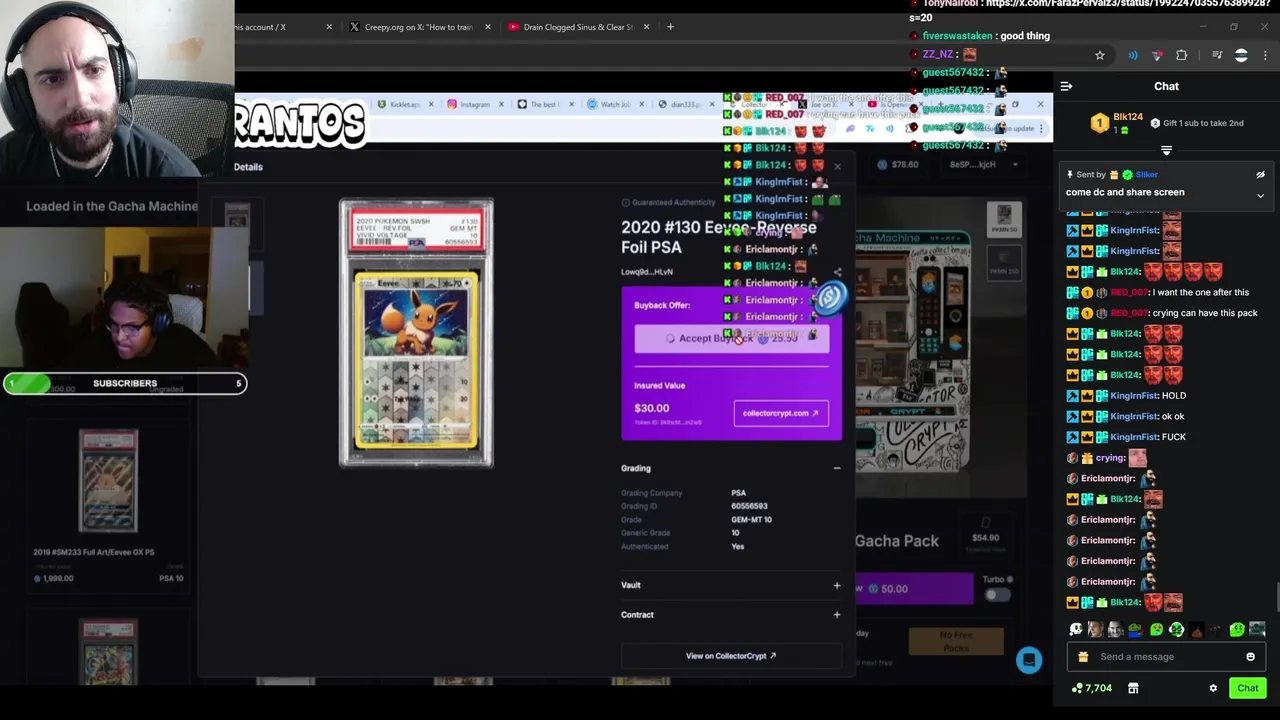This screenshot has width=1280, height=720.
Task: Open the 2019 Full Art Eevee GX card thumbnail
Action: [108, 482]
